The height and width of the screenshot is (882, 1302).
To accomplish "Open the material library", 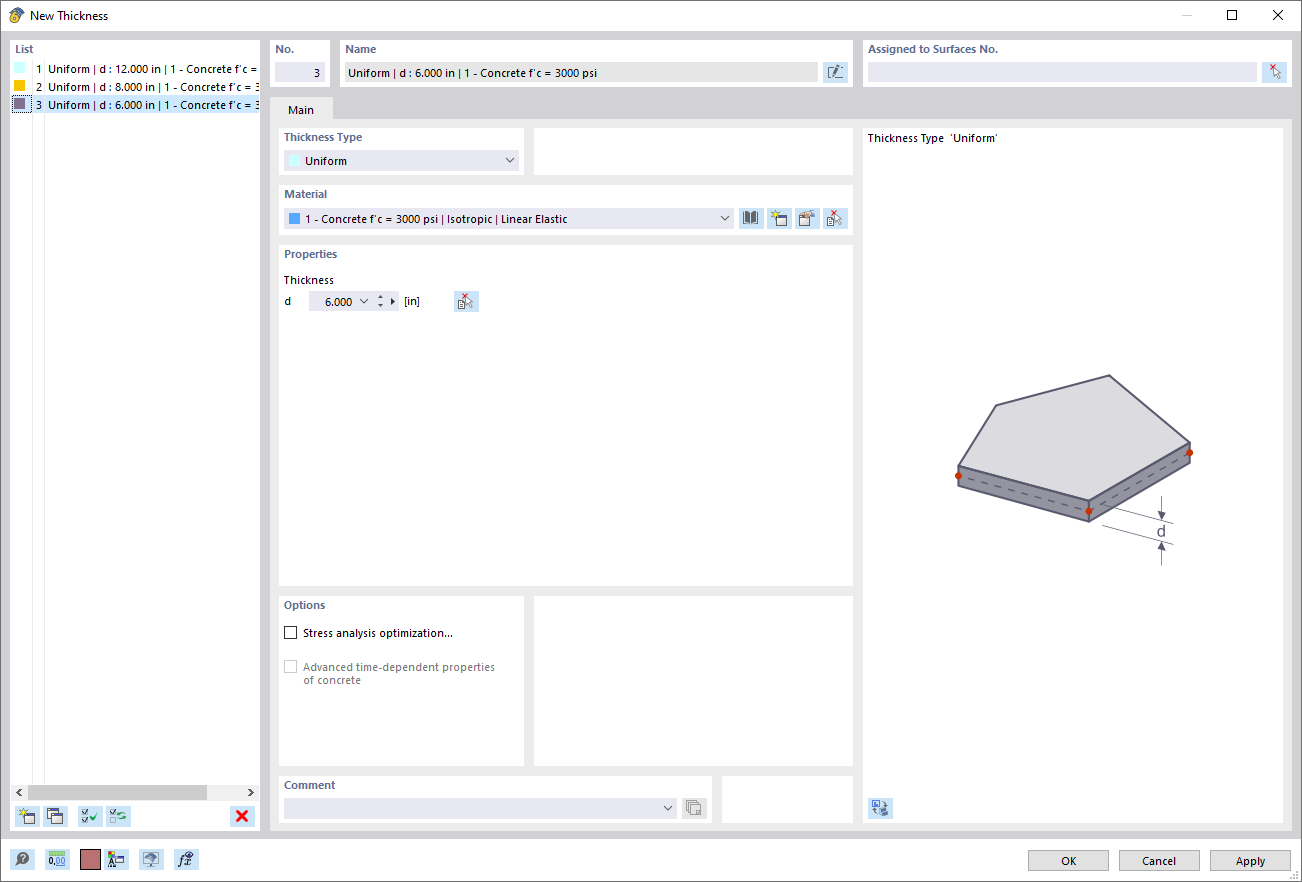I will pyautogui.click(x=750, y=218).
